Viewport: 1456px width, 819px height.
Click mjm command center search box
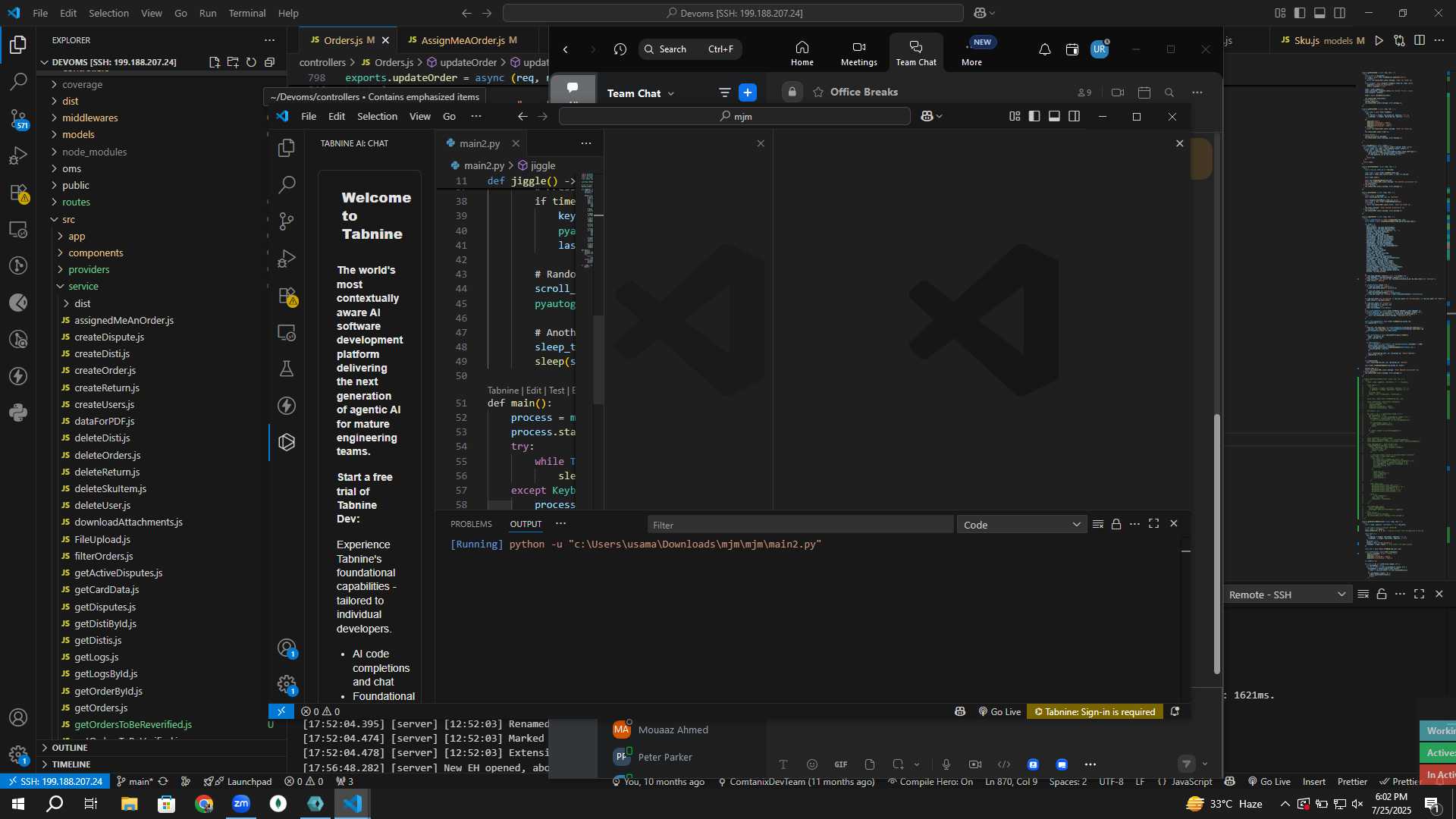[734, 116]
